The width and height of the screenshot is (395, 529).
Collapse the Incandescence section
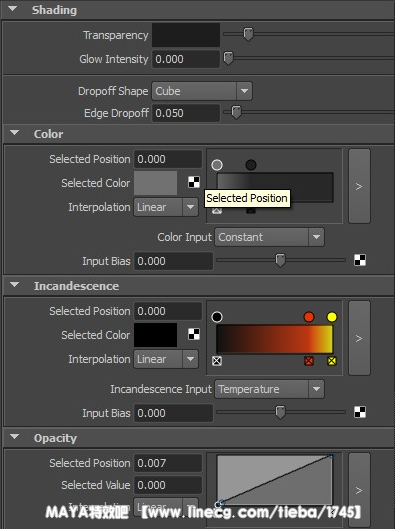[x=15, y=285]
